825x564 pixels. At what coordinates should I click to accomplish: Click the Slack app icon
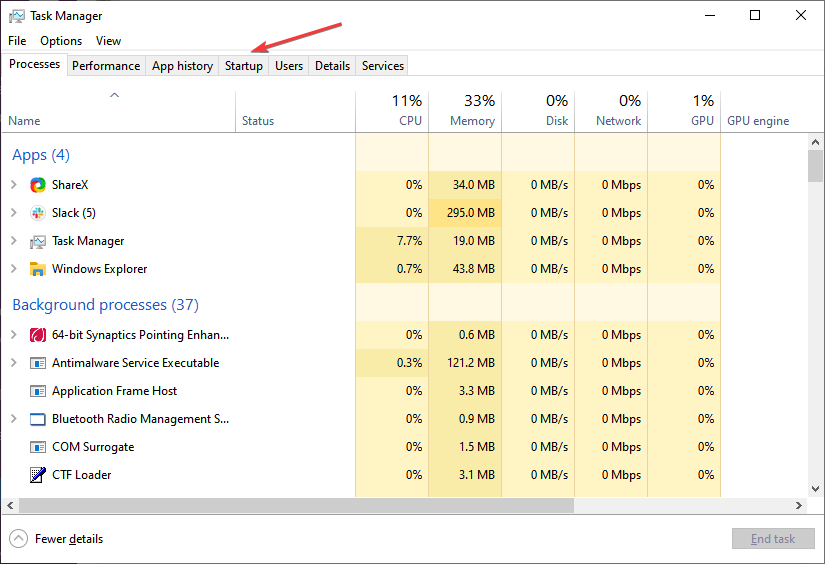point(38,213)
